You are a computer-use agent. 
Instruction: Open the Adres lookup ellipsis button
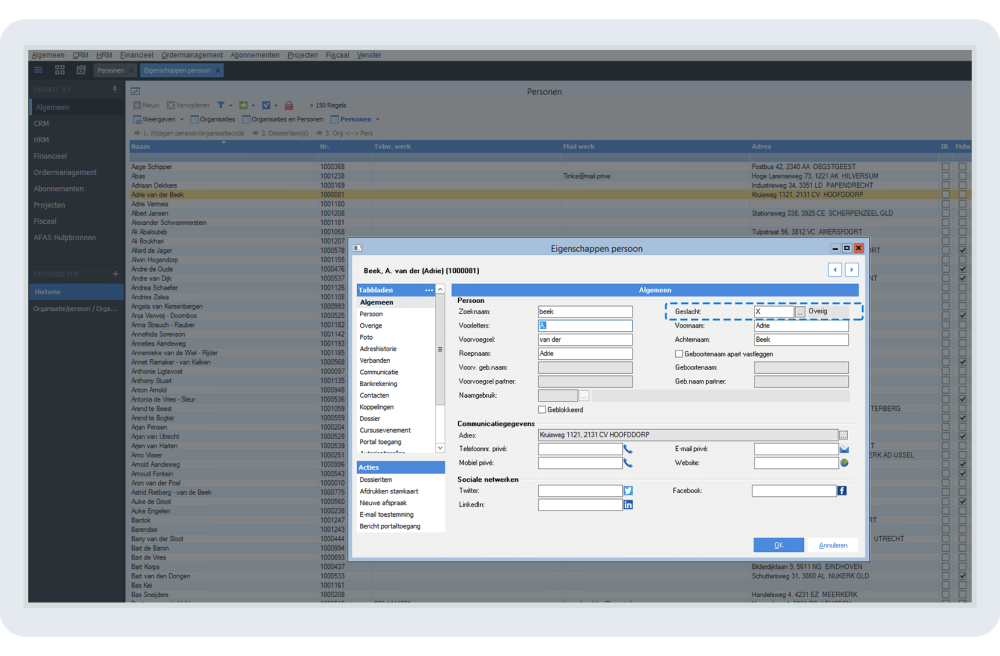coord(843,435)
